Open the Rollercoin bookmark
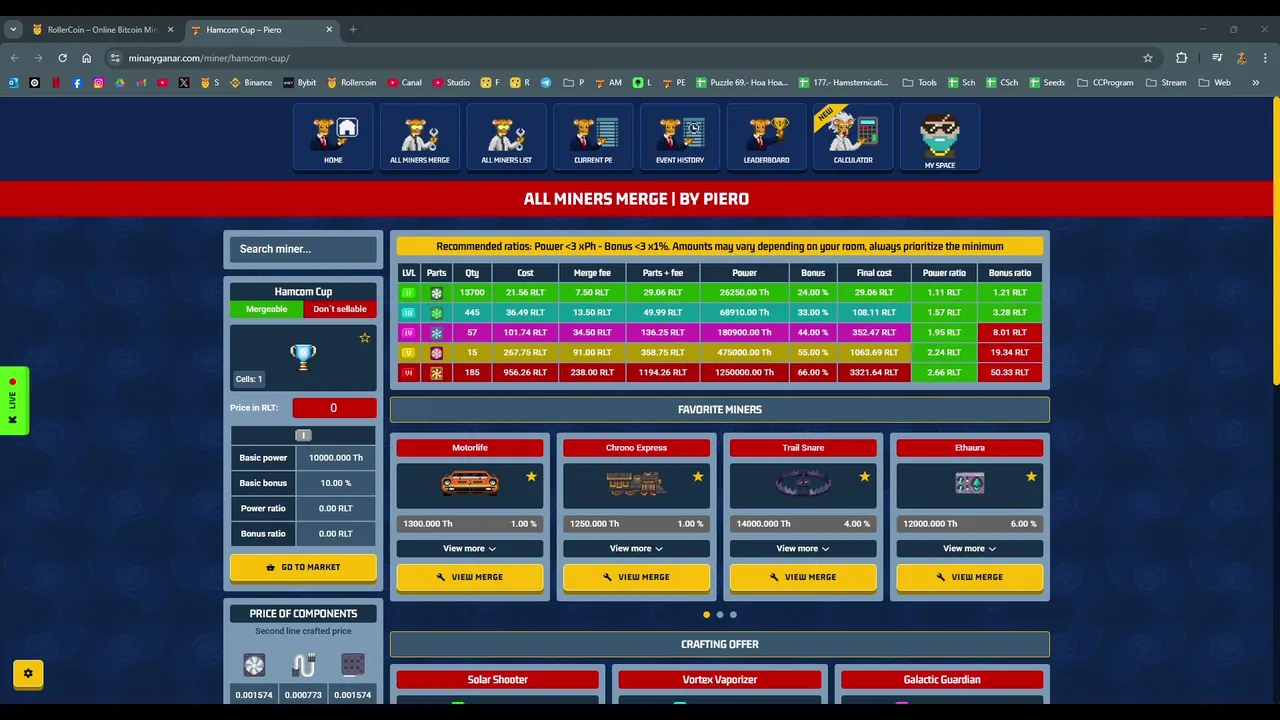 (352, 83)
